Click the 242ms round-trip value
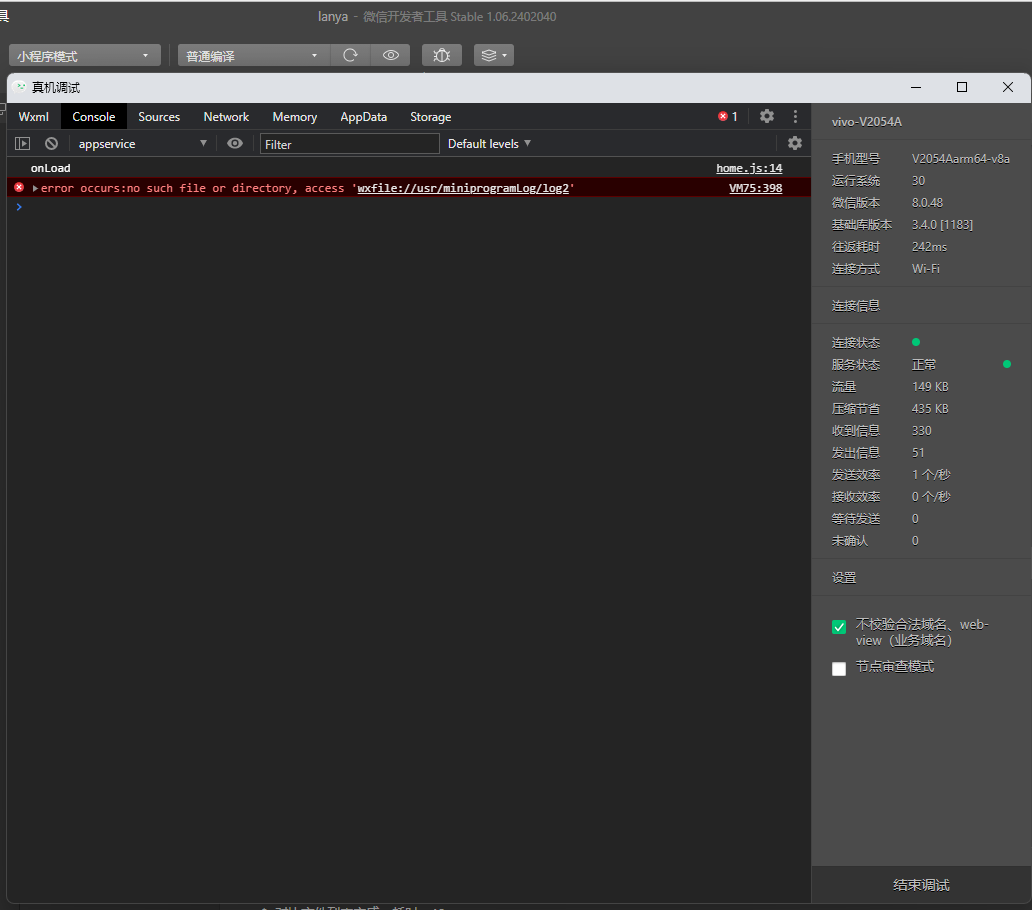The width and height of the screenshot is (1032, 910). click(x=929, y=247)
